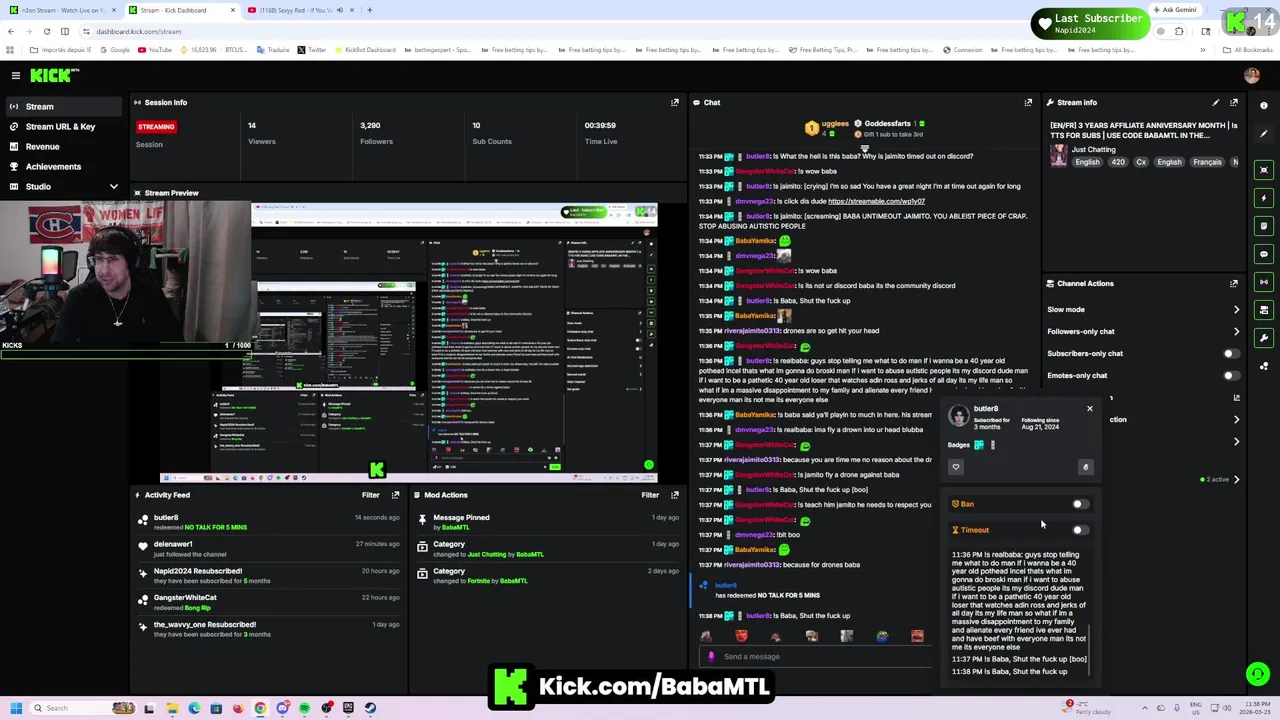Edit stream info with pencil icon
The image size is (1280, 720).
(x=1216, y=102)
